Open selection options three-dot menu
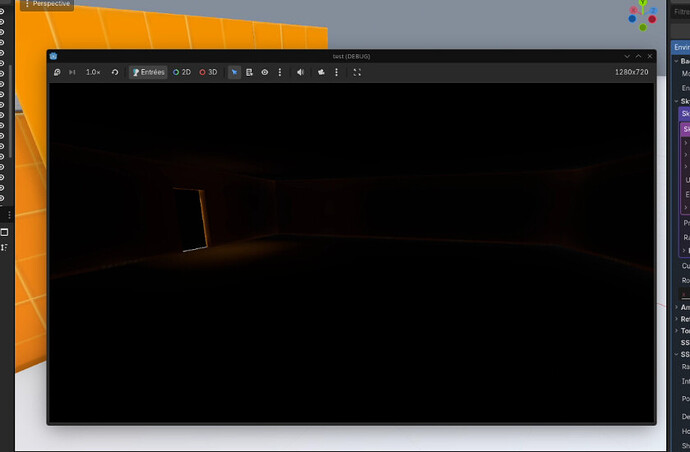Image resolution: width=690 pixels, height=452 pixels. [x=280, y=72]
